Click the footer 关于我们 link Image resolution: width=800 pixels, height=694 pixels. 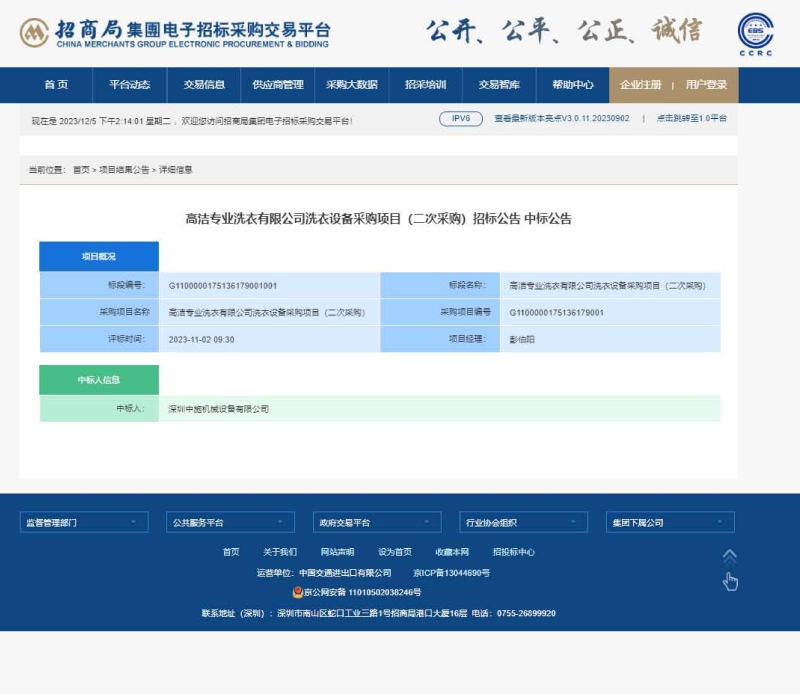click(x=280, y=552)
